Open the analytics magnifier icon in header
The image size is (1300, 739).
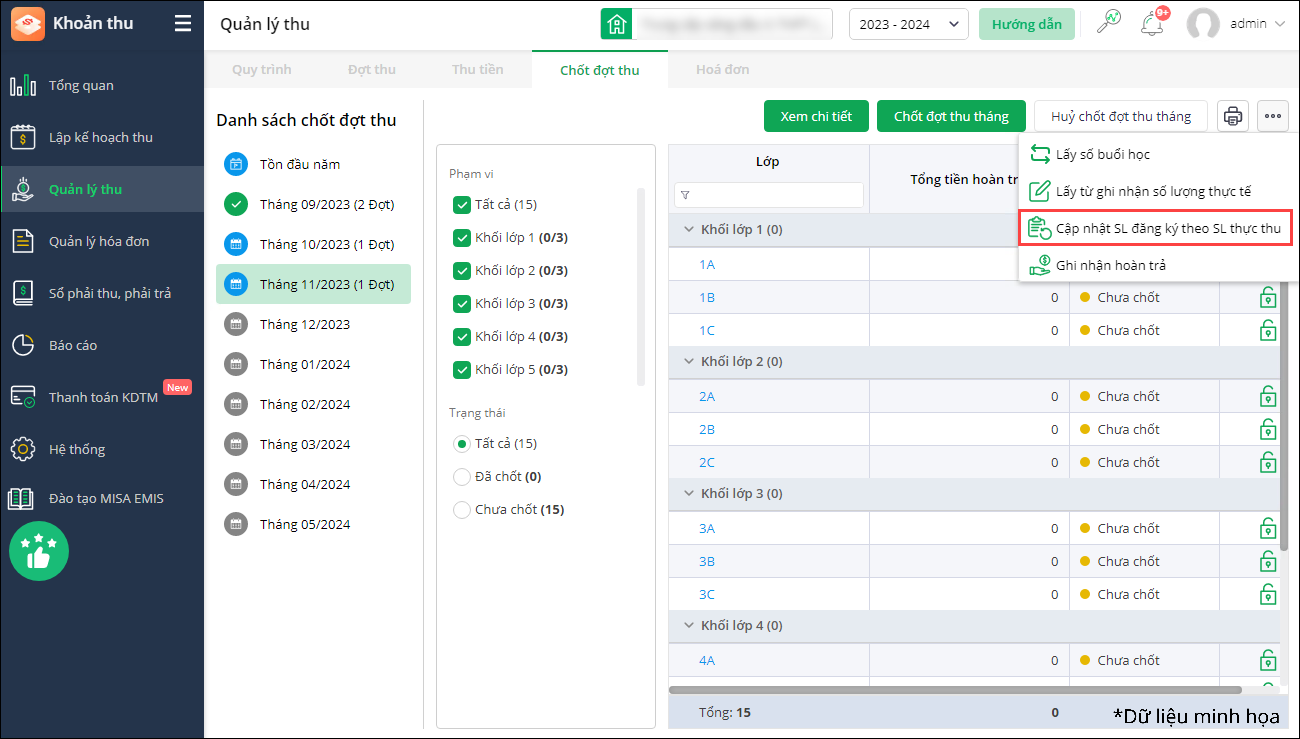(x=1108, y=23)
